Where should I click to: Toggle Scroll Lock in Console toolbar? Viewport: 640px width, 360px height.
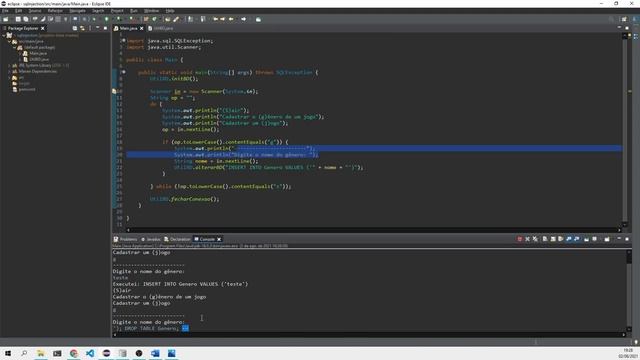(553, 239)
